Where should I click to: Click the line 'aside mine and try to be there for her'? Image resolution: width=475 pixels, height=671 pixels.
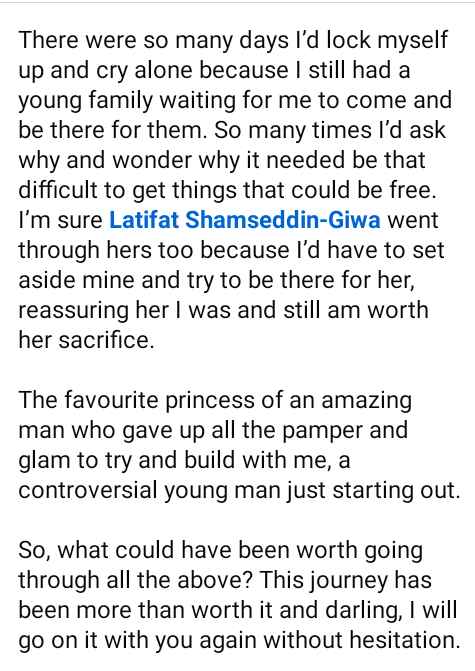pyautogui.click(x=217, y=280)
